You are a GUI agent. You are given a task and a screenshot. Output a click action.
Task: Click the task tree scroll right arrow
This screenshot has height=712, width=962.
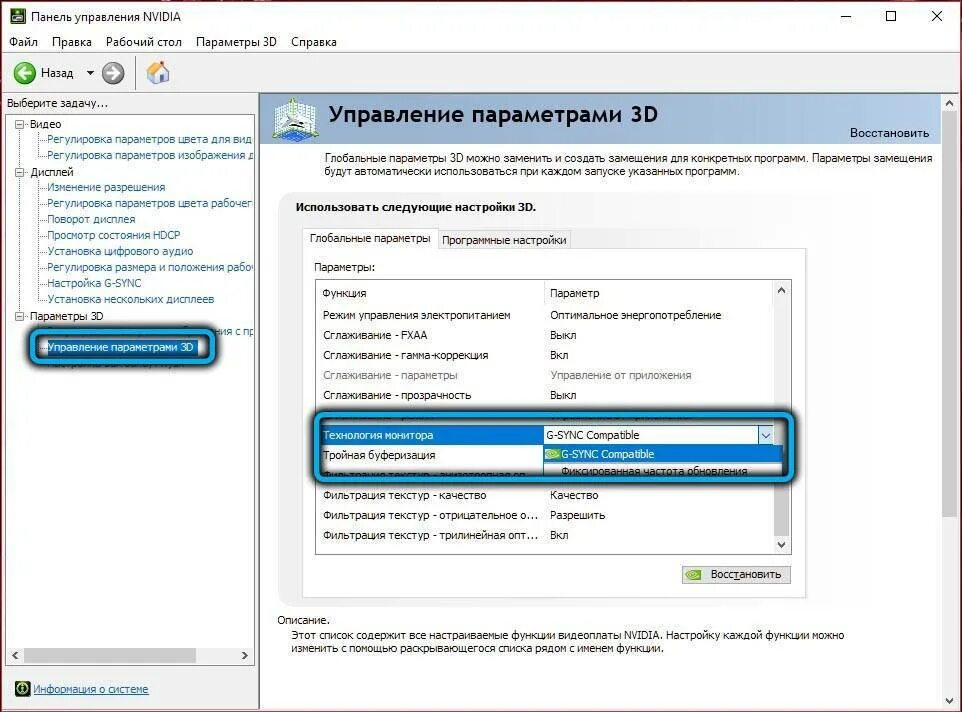click(x=245, y=656)
